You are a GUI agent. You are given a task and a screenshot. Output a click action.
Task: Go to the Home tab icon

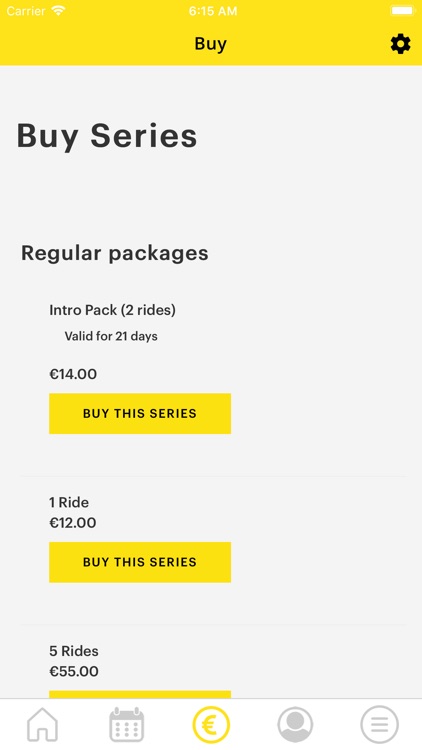[x=42, y=725]
